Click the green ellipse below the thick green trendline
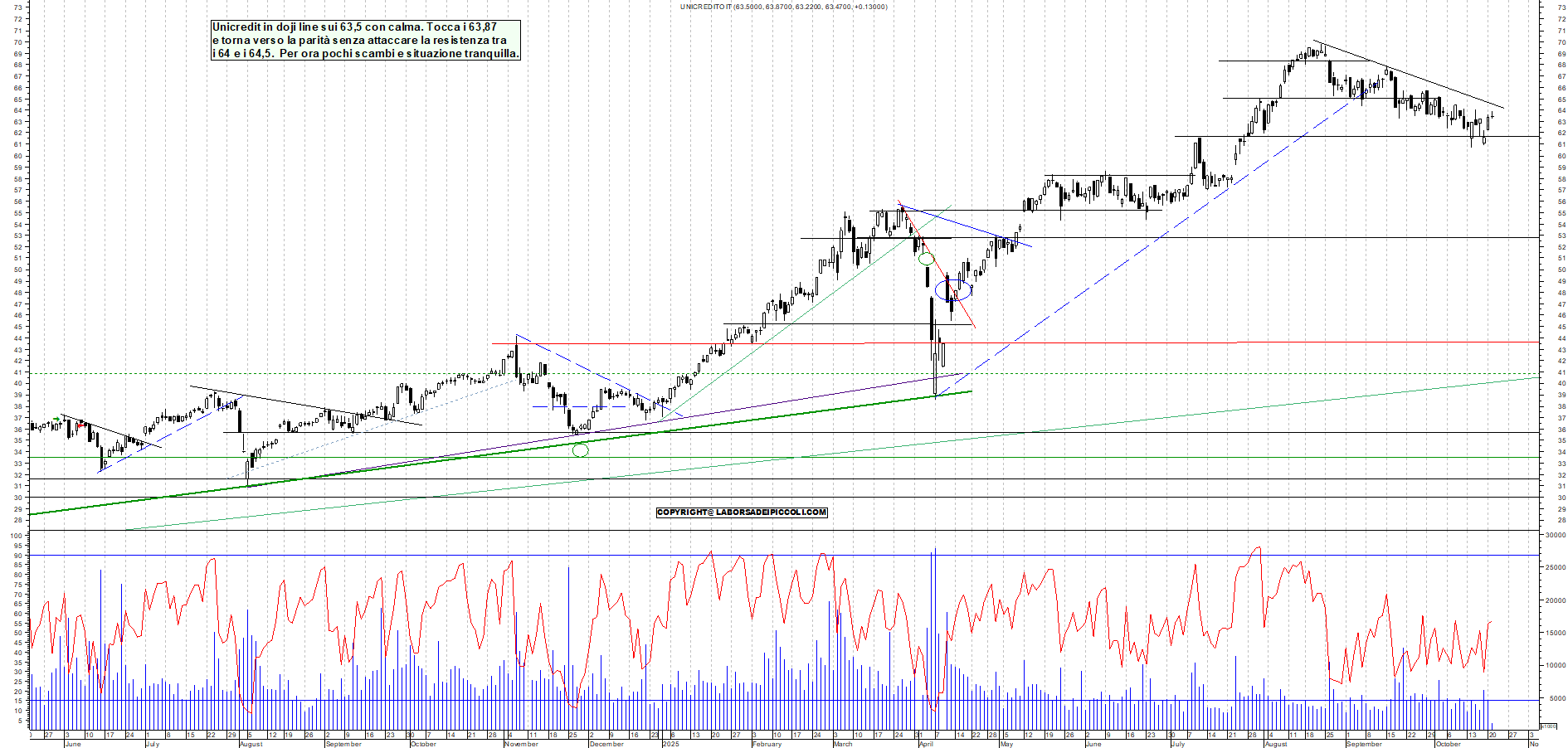The width and height of the screenshot is (1568, 748). [581, 450]
